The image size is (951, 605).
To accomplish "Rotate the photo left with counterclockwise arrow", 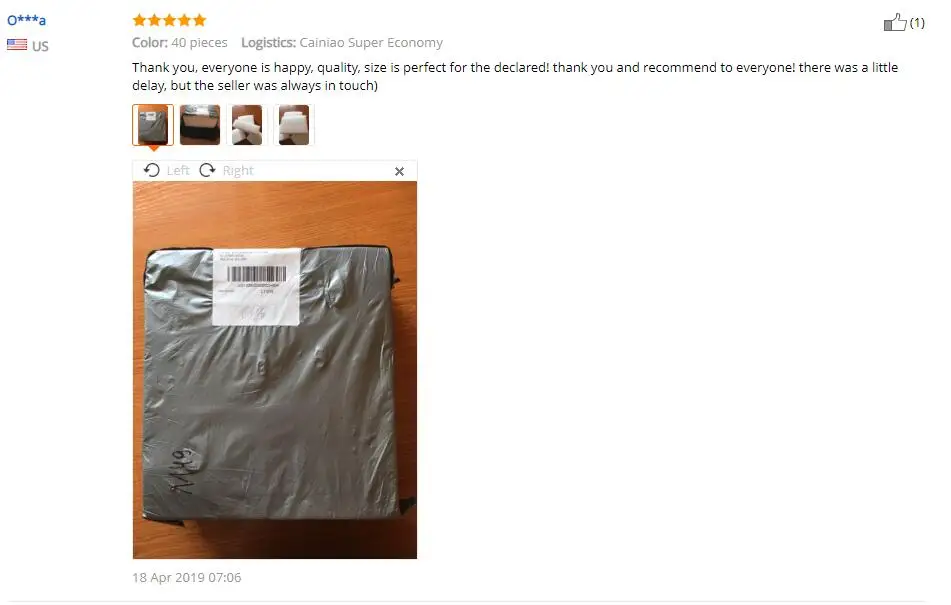I will tap(152, 170).
